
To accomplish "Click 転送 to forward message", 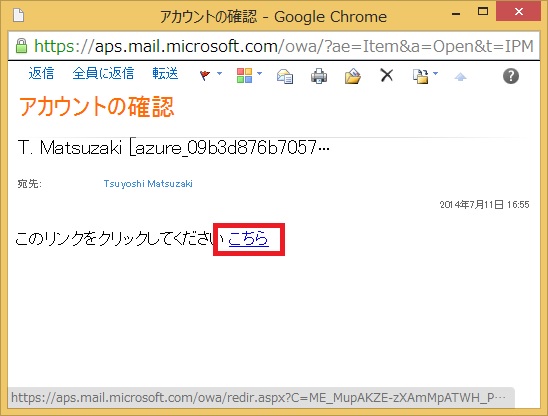I will (165, 73).
